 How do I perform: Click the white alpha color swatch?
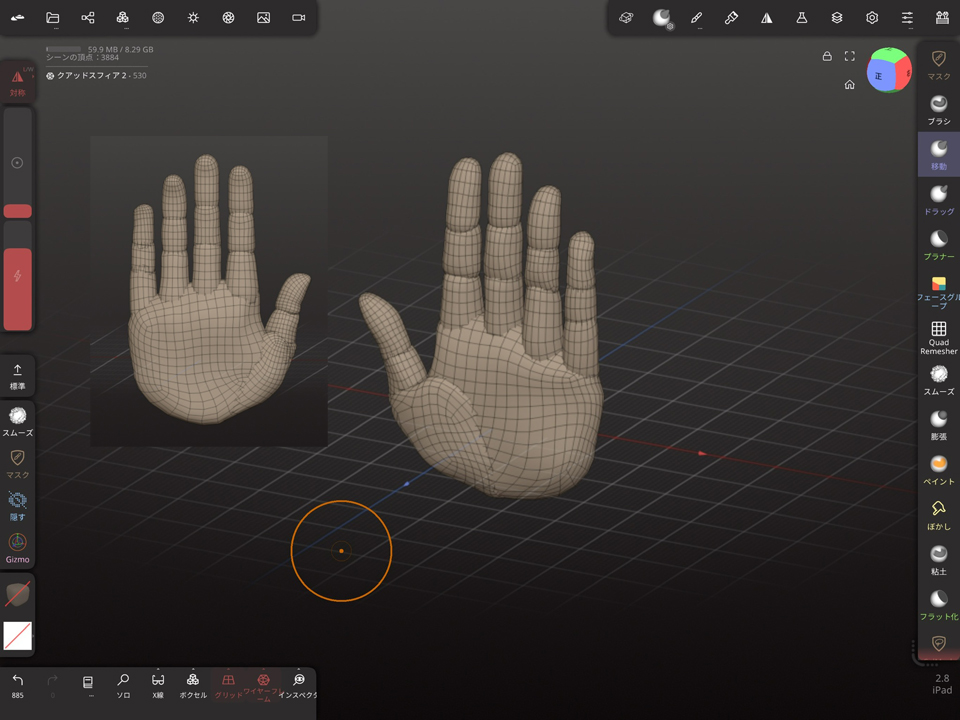click(17, 635)
